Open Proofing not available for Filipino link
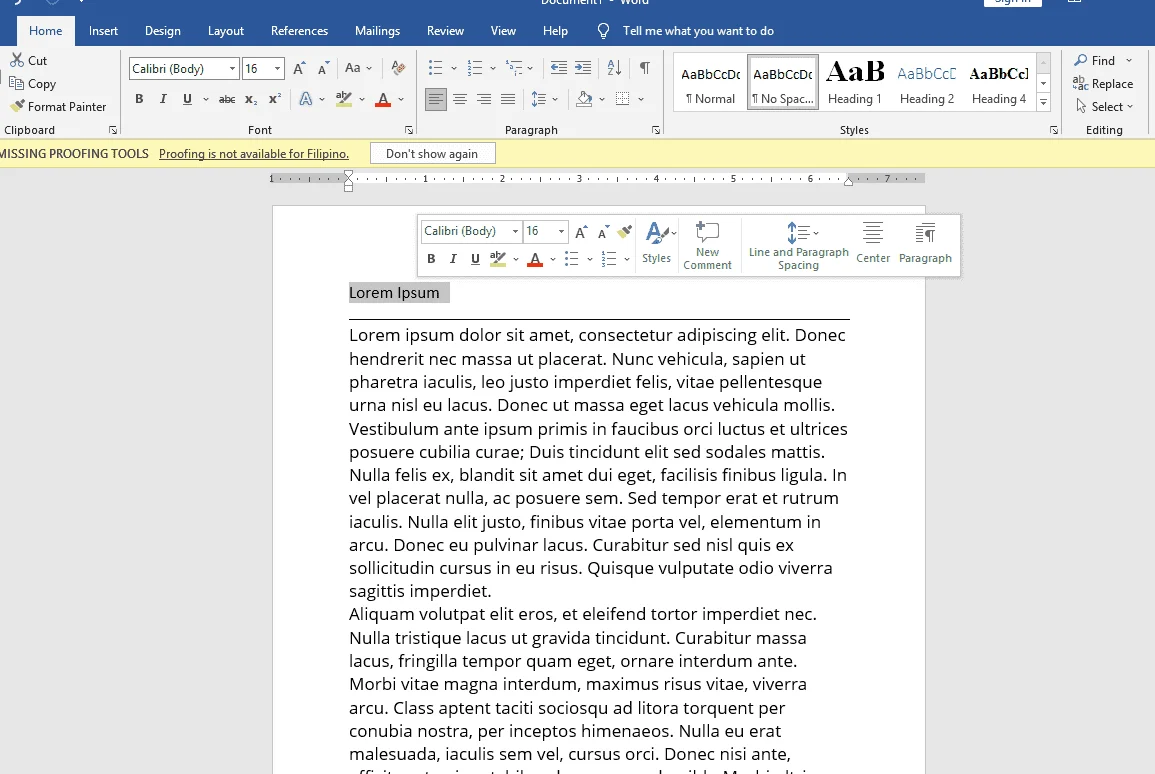Screen dimensions: 1155x774 pyautogui.click(x=254, y=154)
